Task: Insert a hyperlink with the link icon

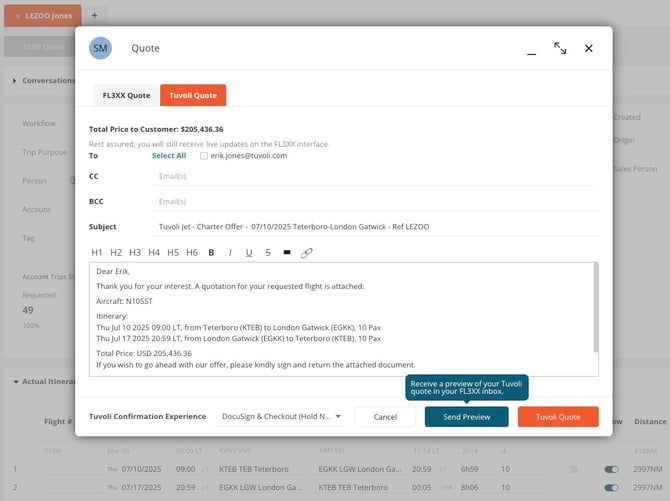Action: (306, 253)
